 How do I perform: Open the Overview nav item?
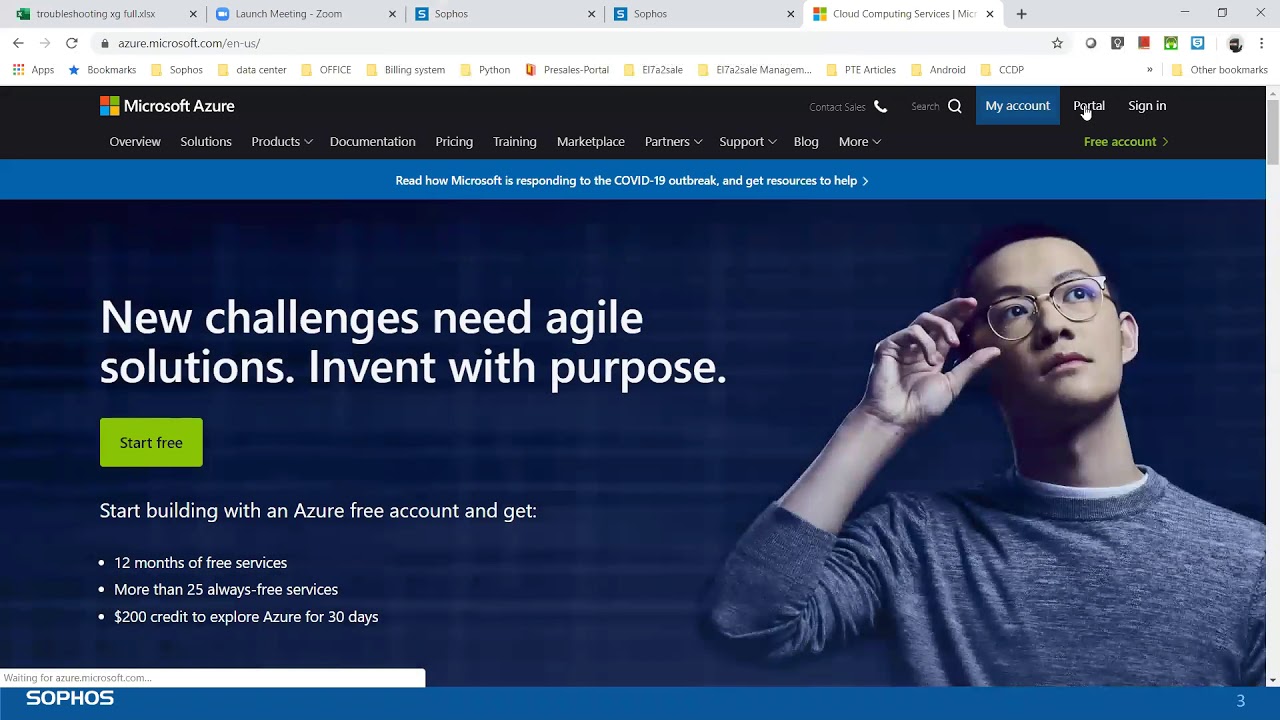[135, 142]
